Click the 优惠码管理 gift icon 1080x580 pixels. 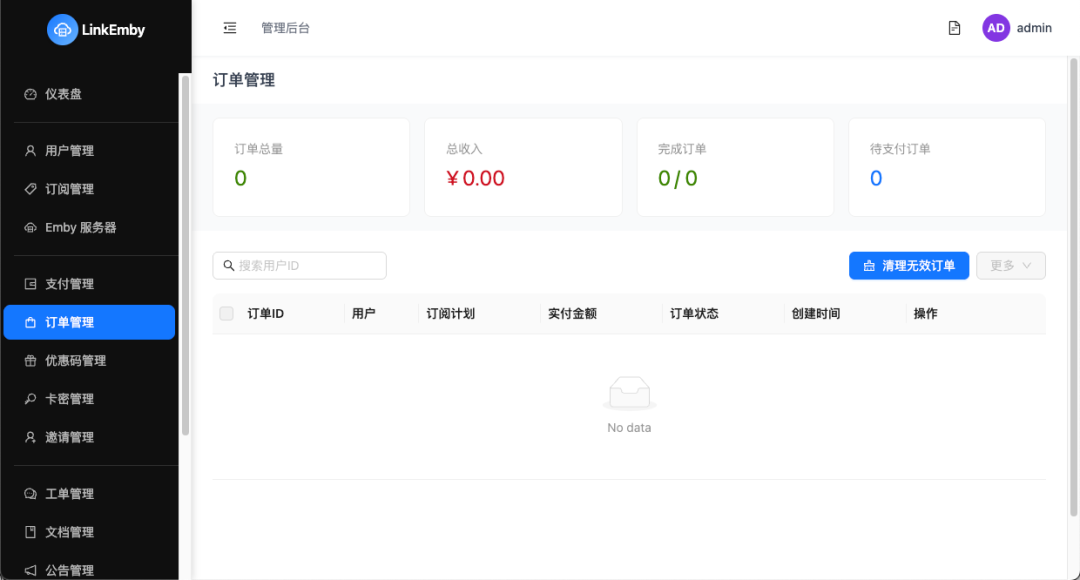30,361
